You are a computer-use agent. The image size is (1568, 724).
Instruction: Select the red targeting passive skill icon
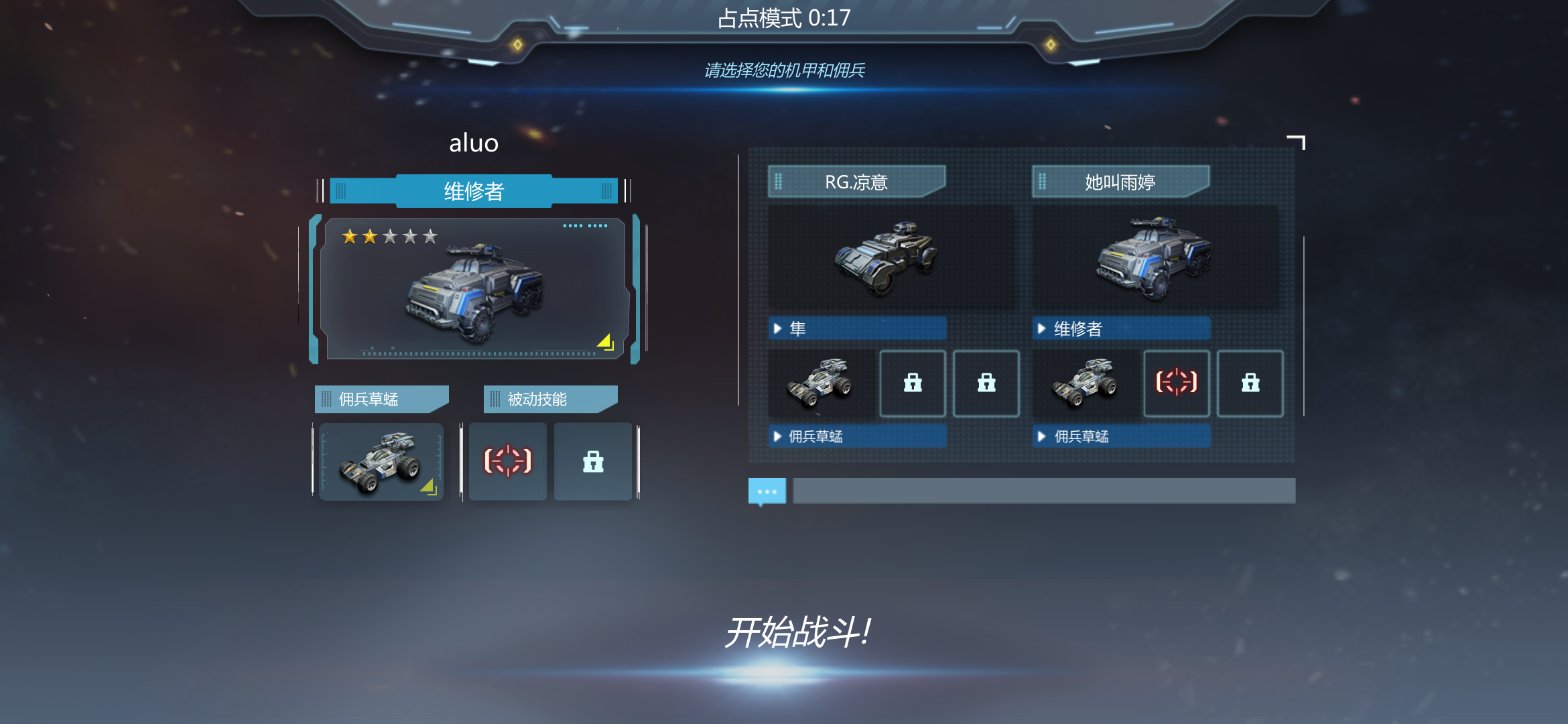pyautogui.click(x=508, y=461)
